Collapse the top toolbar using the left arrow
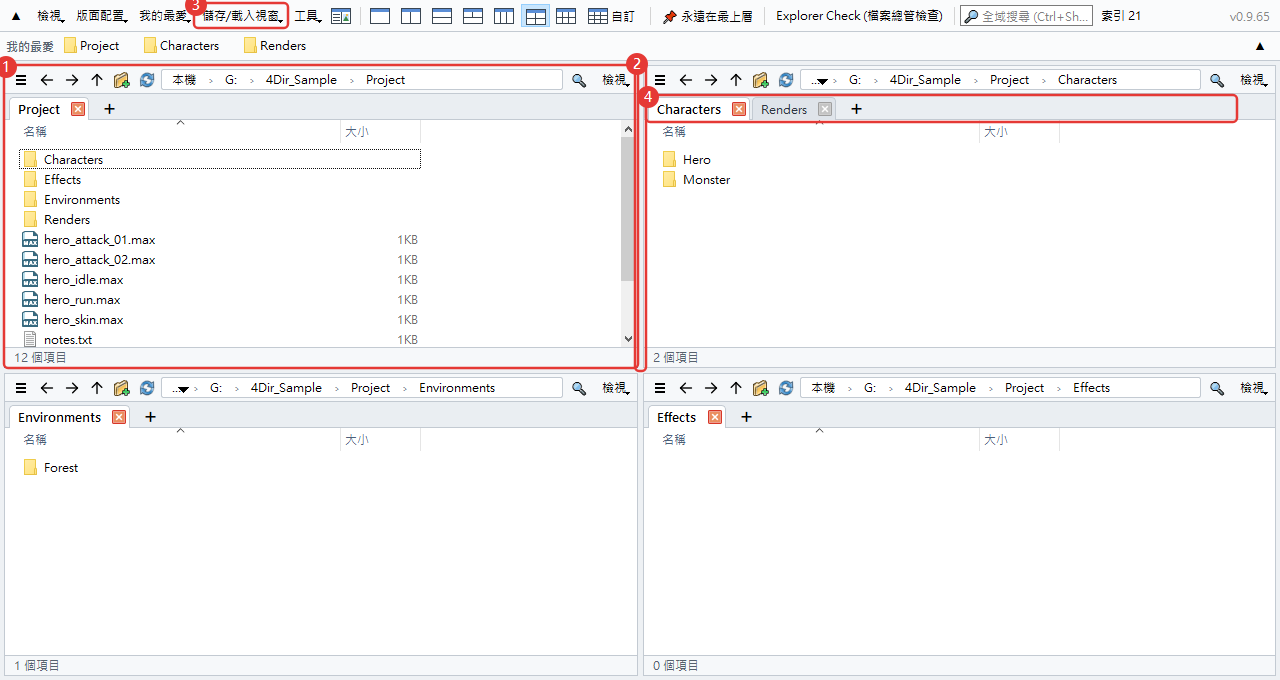The height and width of the screenshot is (680, 1280). click(x=15, y=16)
